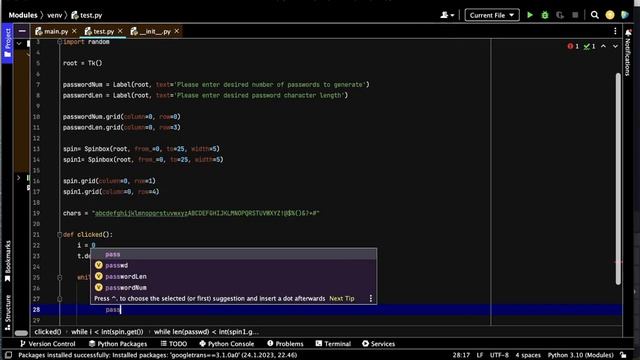This screenshot has height=360, width=640.
Task: Collapse the top project tree node
Action: tap(19, 43)
